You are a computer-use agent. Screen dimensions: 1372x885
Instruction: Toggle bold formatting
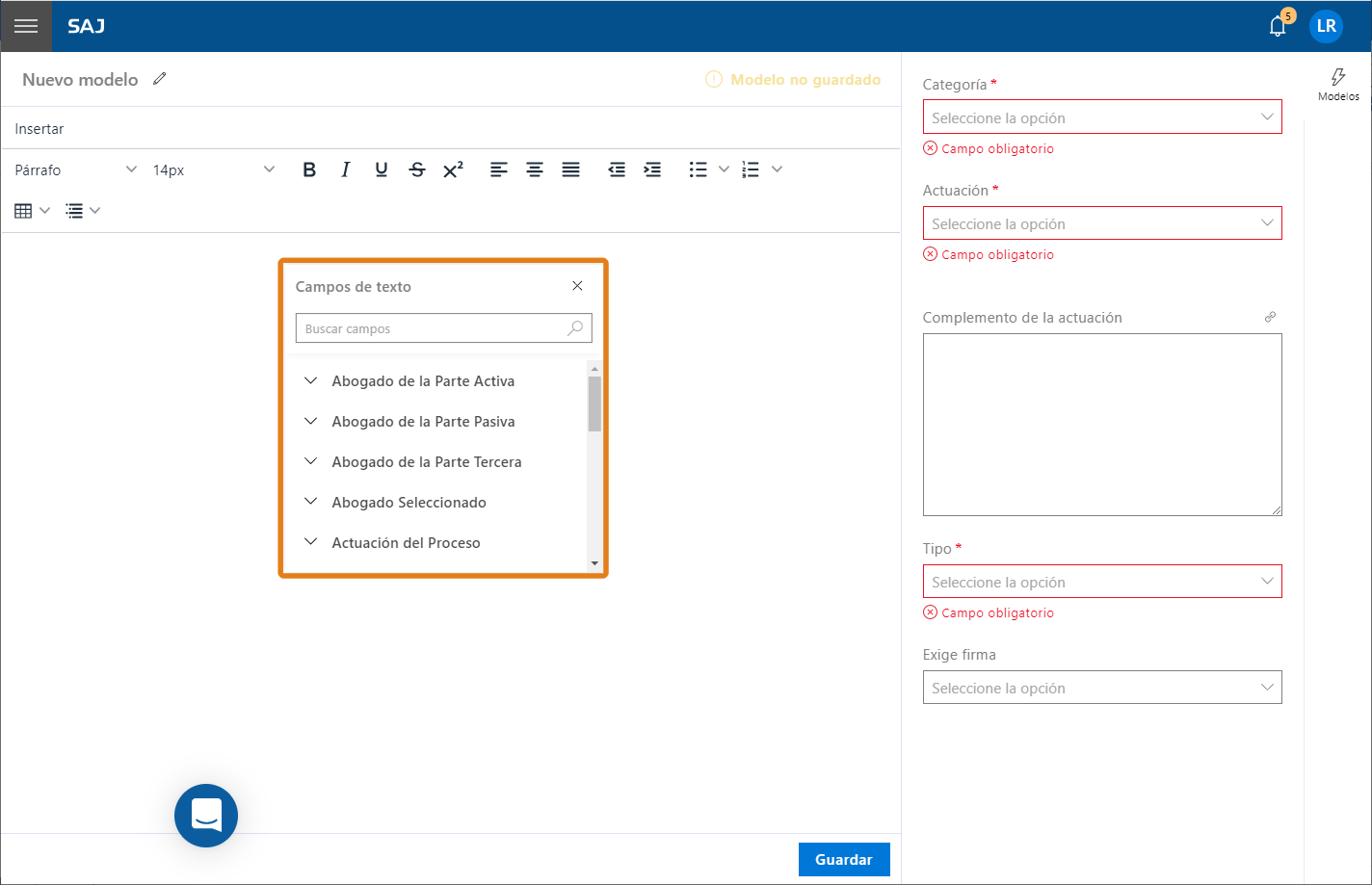tap(309, 169)
